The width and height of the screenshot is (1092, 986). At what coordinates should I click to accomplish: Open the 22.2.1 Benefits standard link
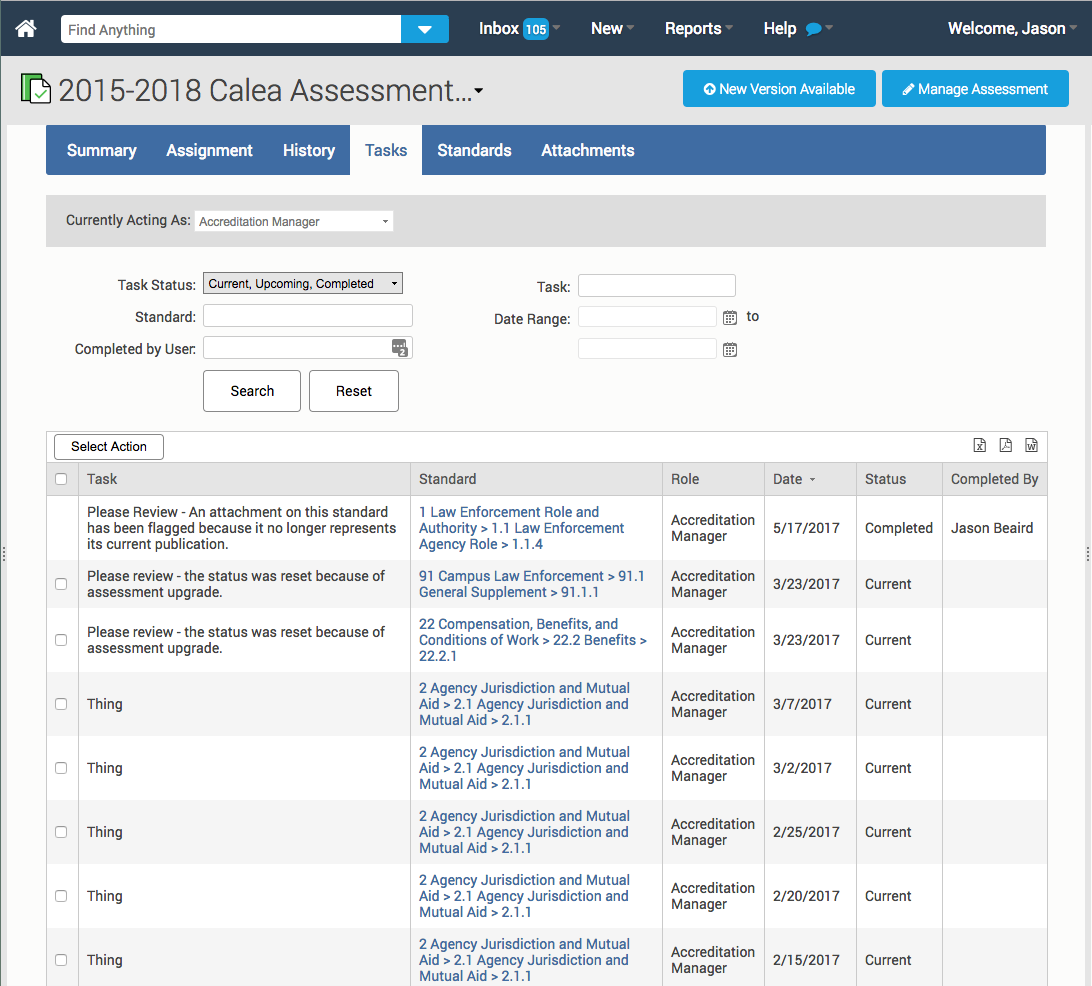532,640
